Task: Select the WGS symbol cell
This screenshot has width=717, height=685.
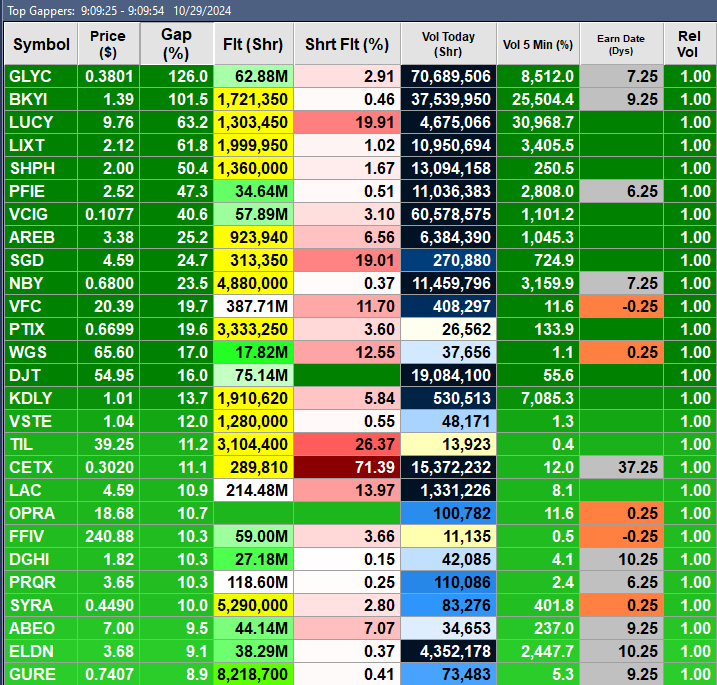Action: tap(41, 352)
